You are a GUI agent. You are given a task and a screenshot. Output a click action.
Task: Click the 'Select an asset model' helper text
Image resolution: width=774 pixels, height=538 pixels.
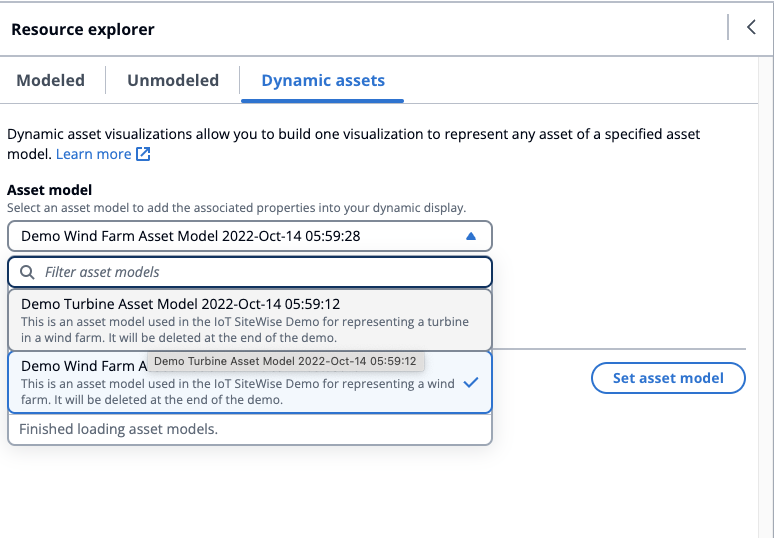pyautogui.click(x=236, y=208)
